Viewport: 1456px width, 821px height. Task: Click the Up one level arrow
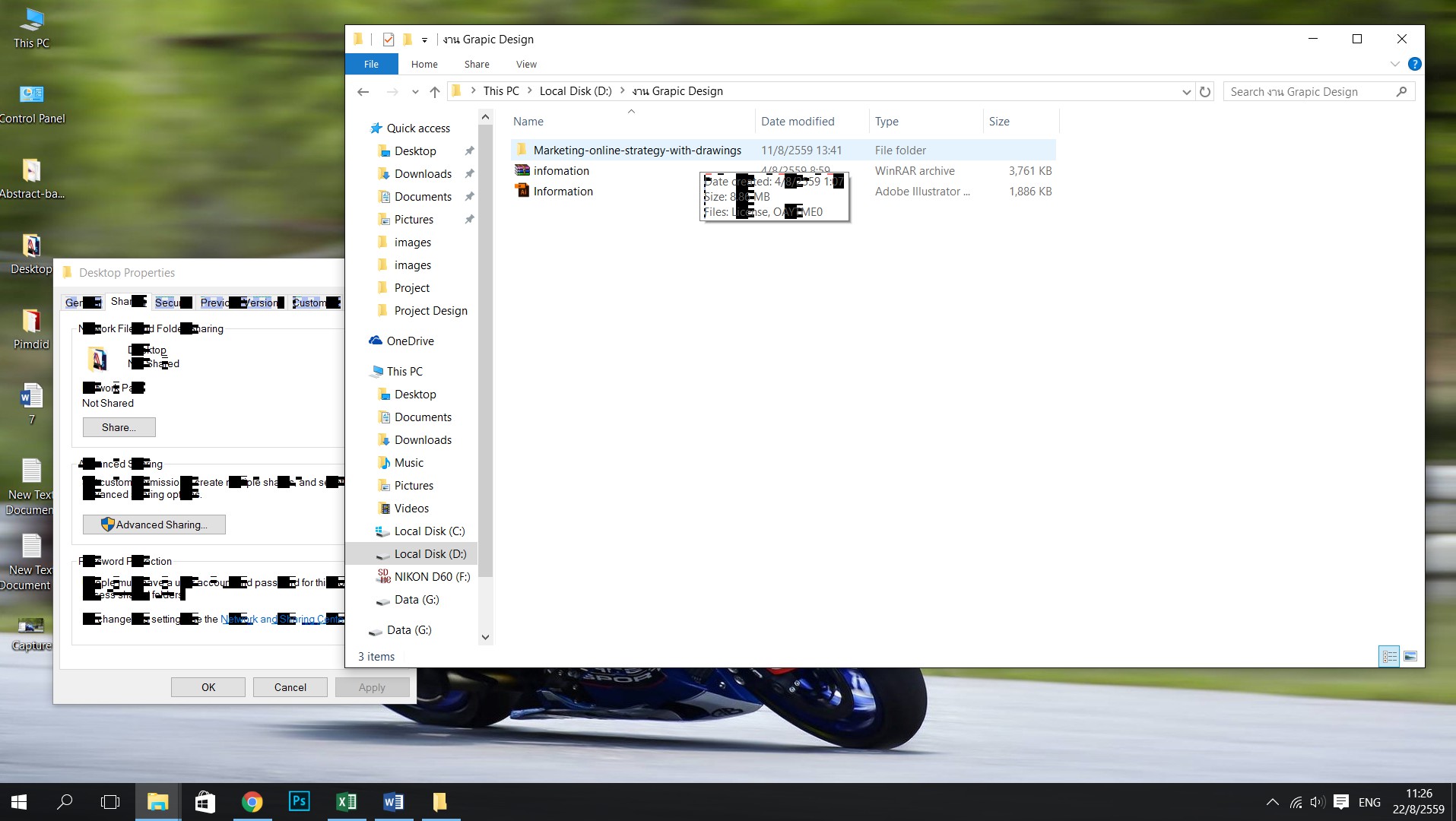(434, 92)
